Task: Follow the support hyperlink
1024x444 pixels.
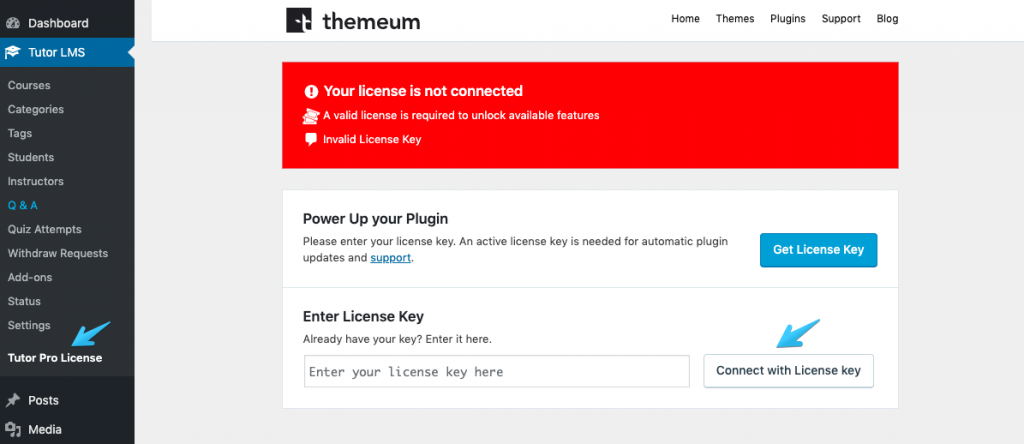Action: pyautogui.click(x=391, y=258)
